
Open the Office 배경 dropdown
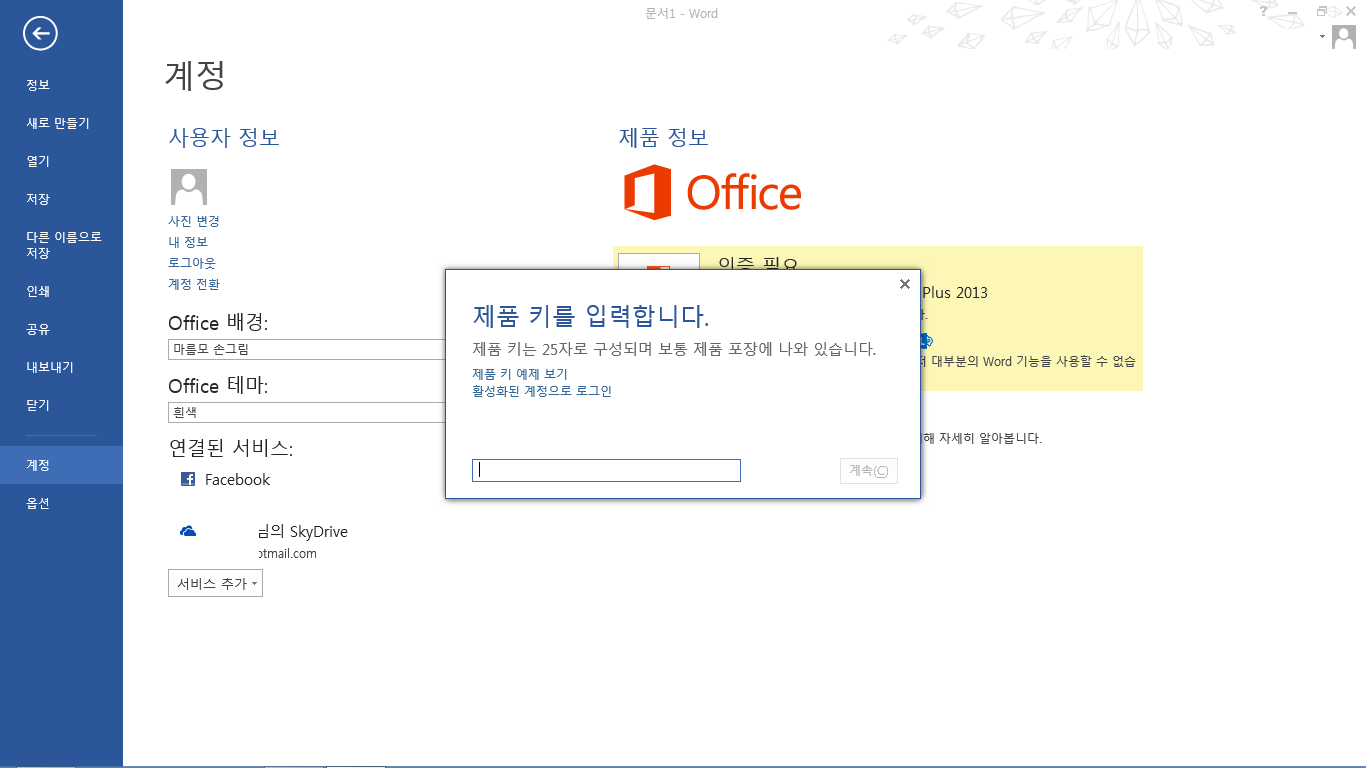point(307,349)
